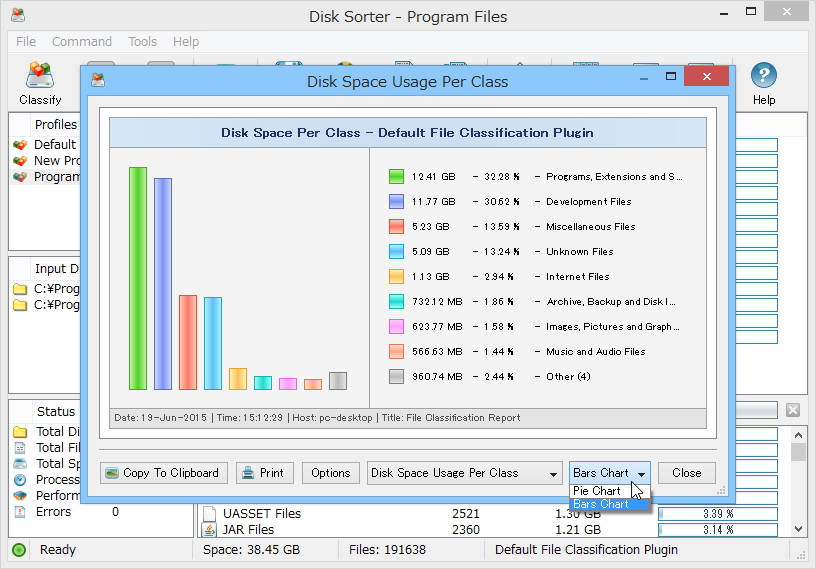The width and height of the screenshot is (816, 569).
Task: Click the Status panel header
Action: tap(56, 412)
